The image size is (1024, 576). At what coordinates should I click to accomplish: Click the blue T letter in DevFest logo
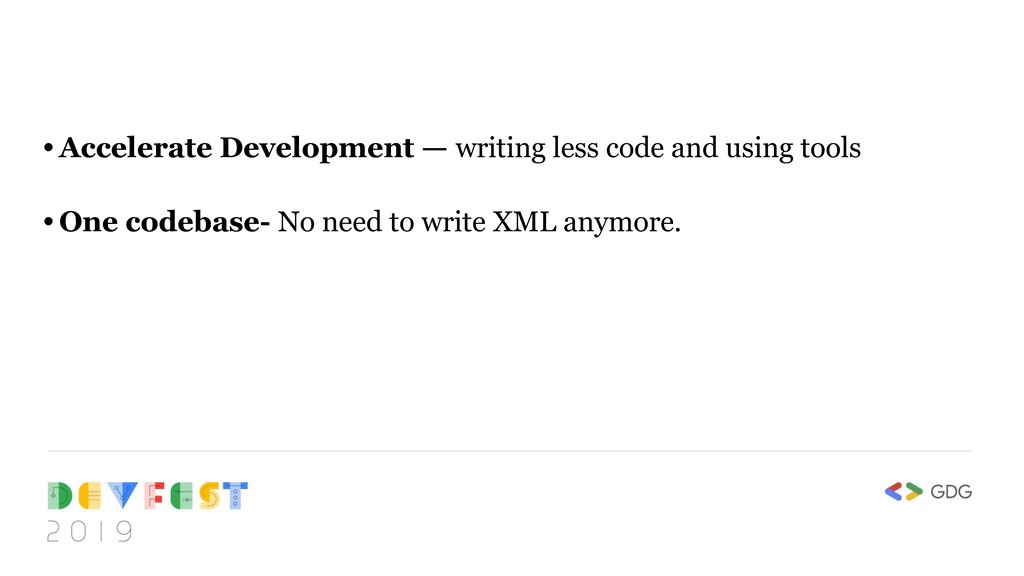tap(235, 496)
